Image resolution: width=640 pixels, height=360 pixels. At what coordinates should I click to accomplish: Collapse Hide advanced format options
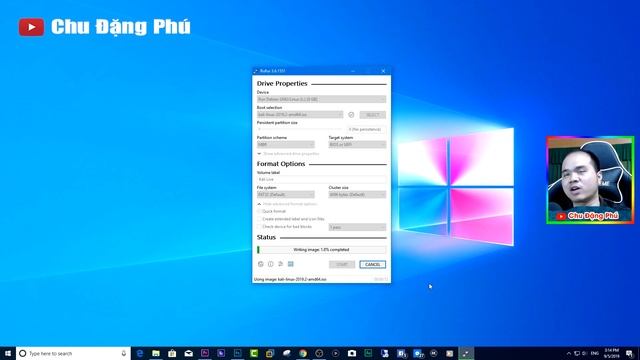287,204
